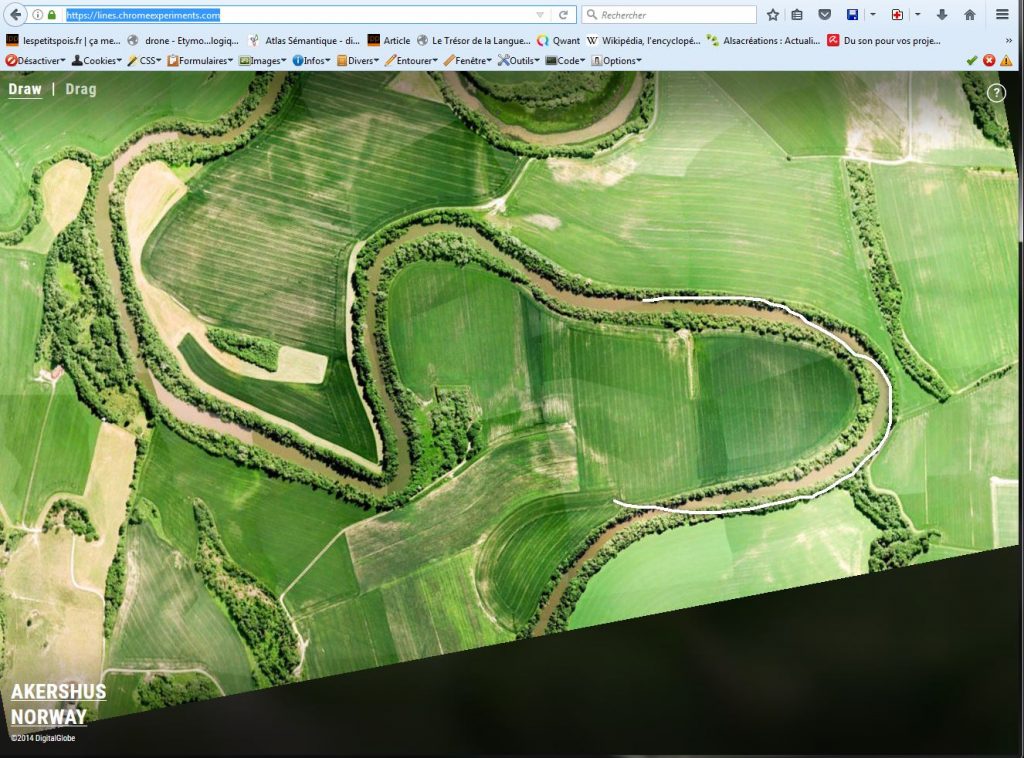Open the help question mark icon
The image size is (1024, 758).
[996, 93]
